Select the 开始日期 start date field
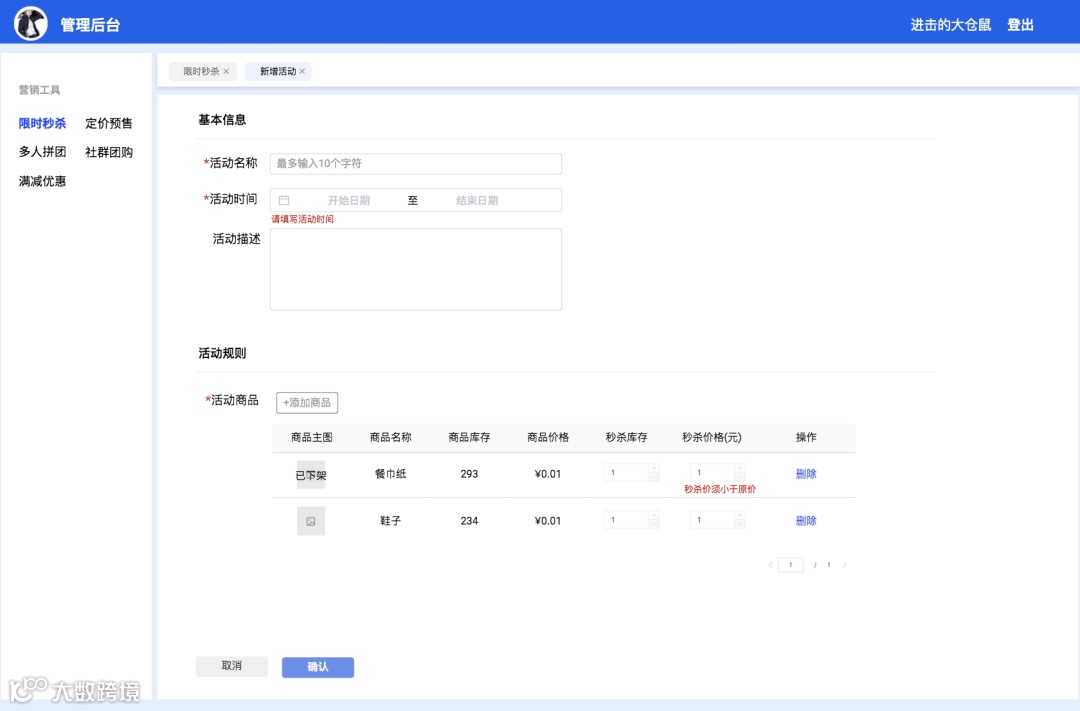This screenshot has height=711, width=1080. point(349,200)
